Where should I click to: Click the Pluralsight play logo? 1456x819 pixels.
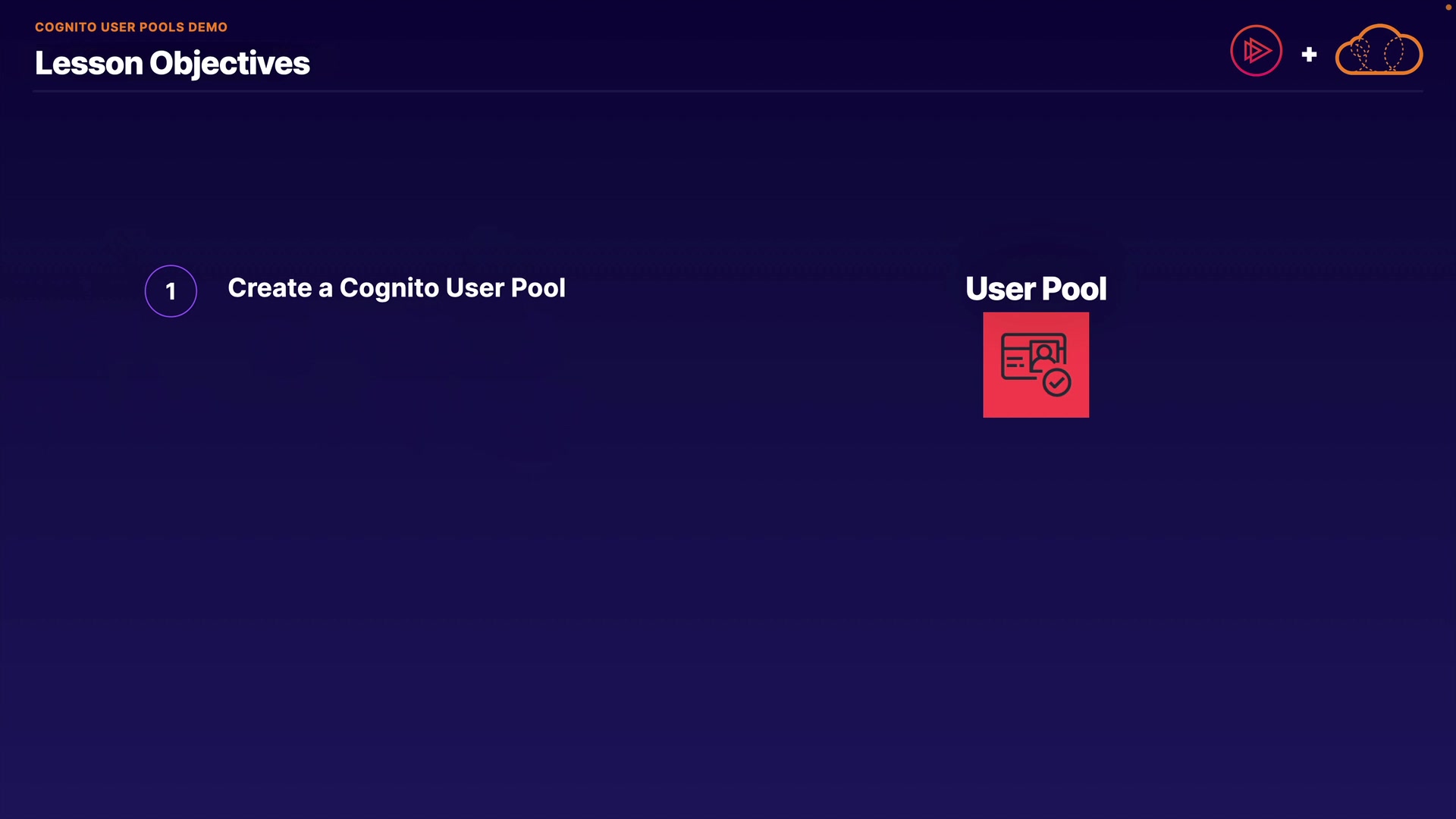pos(1256,51)
